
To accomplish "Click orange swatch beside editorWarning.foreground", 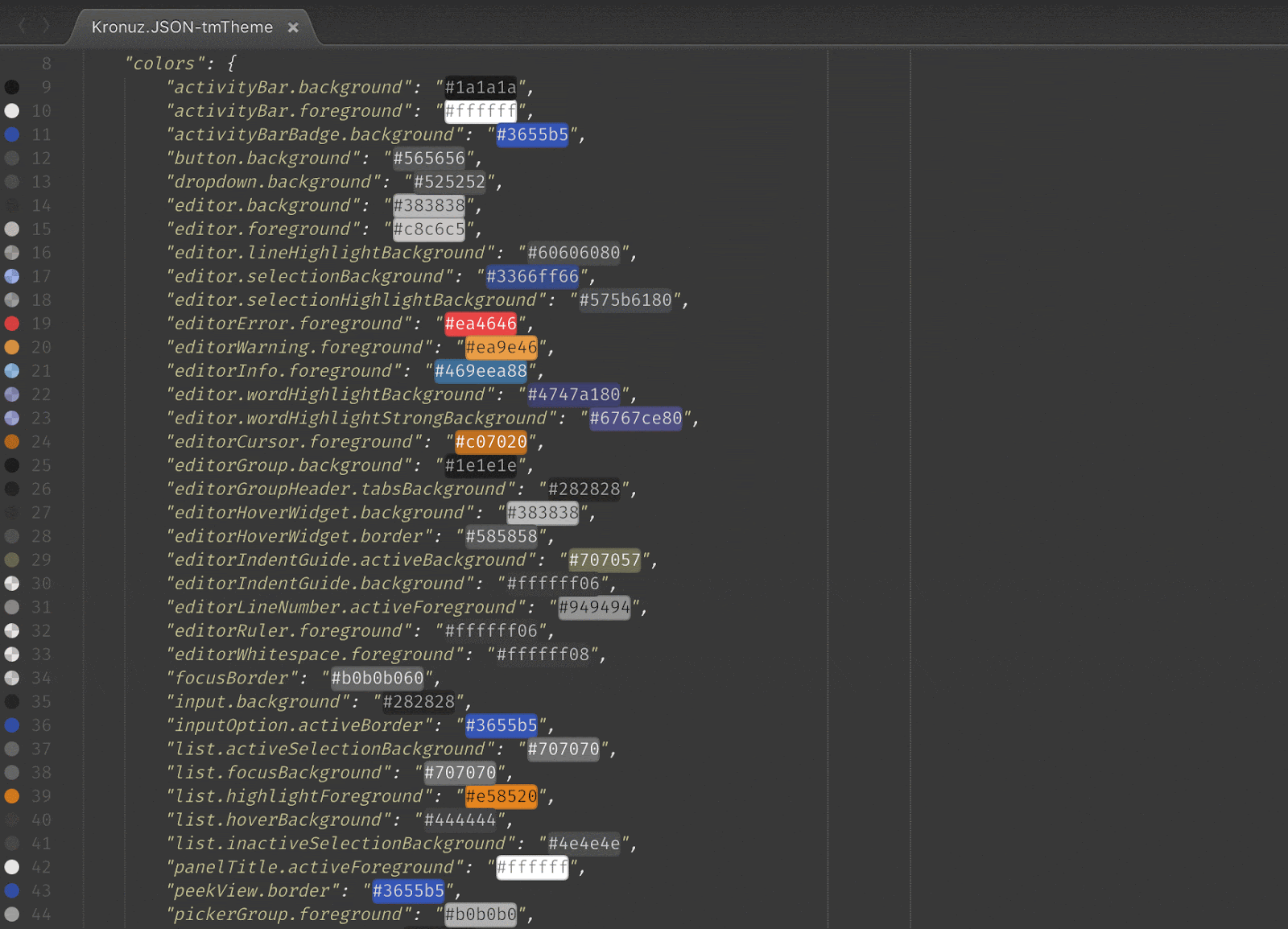I will tap(13, 347).
